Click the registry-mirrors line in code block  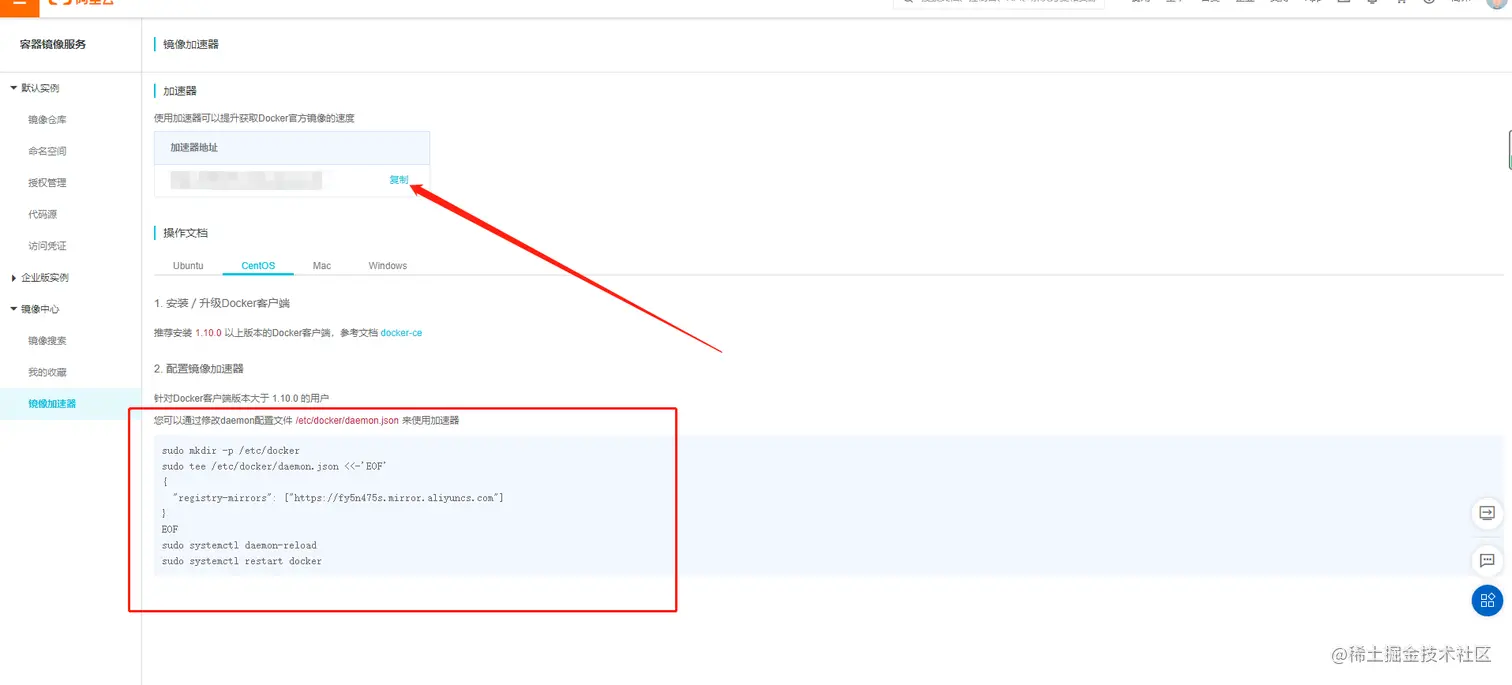coord(338,498)
